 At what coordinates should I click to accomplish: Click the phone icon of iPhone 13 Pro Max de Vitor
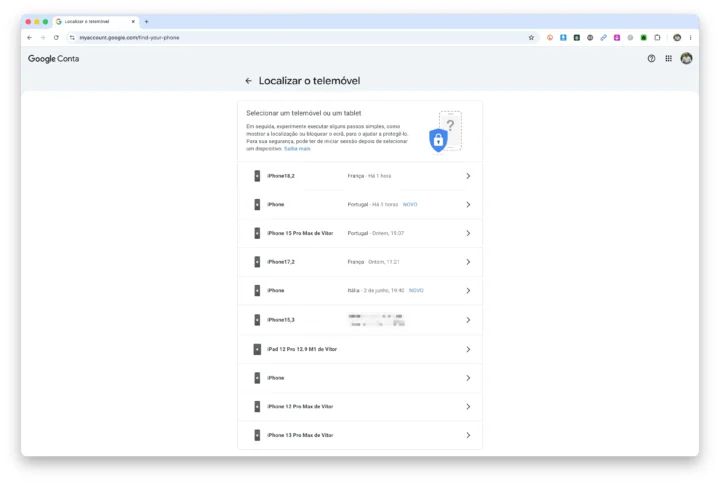pyautogui.click(x=257, y=435)
